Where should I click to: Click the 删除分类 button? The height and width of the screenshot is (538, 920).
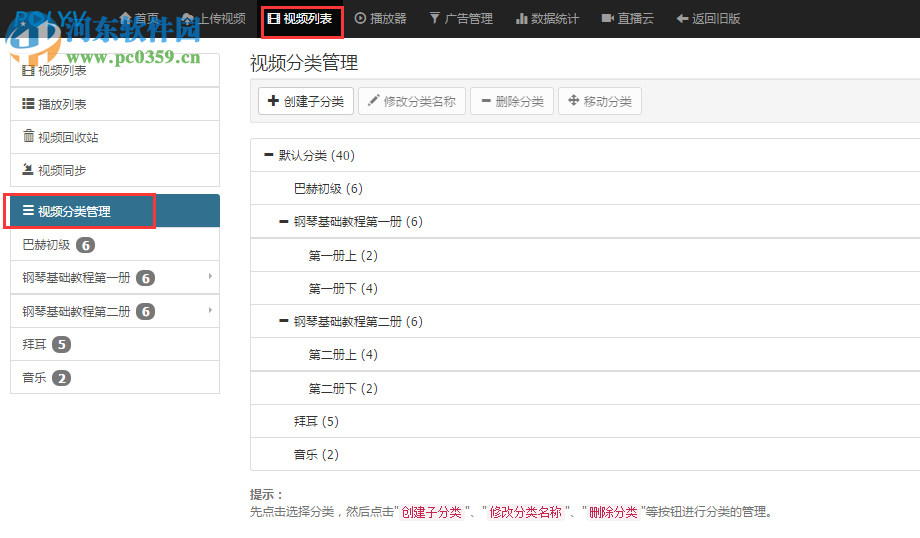click(x=512, y=101)
